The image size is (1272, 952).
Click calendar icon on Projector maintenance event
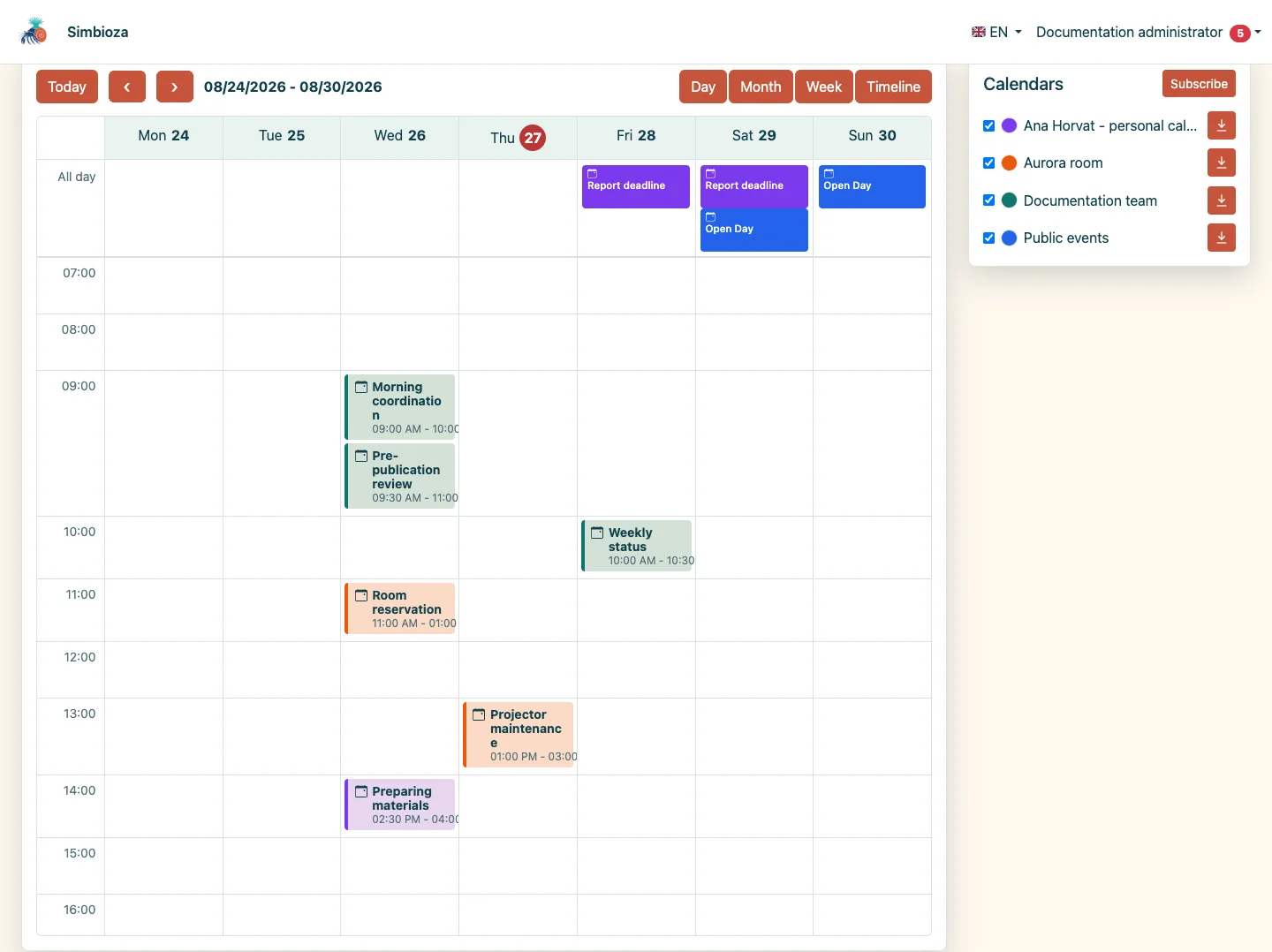[x=479, y=714]
